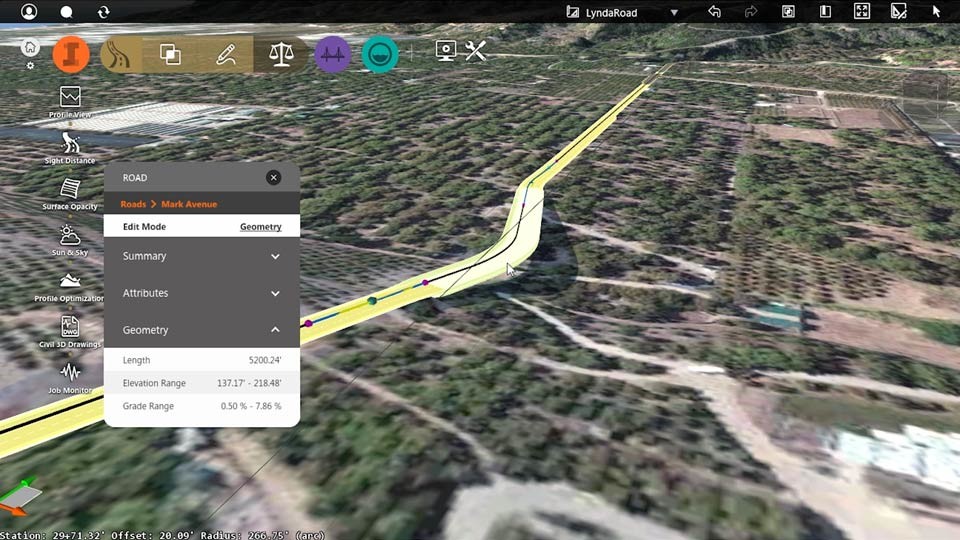Toggle the side panel icon

coord(825,12)
